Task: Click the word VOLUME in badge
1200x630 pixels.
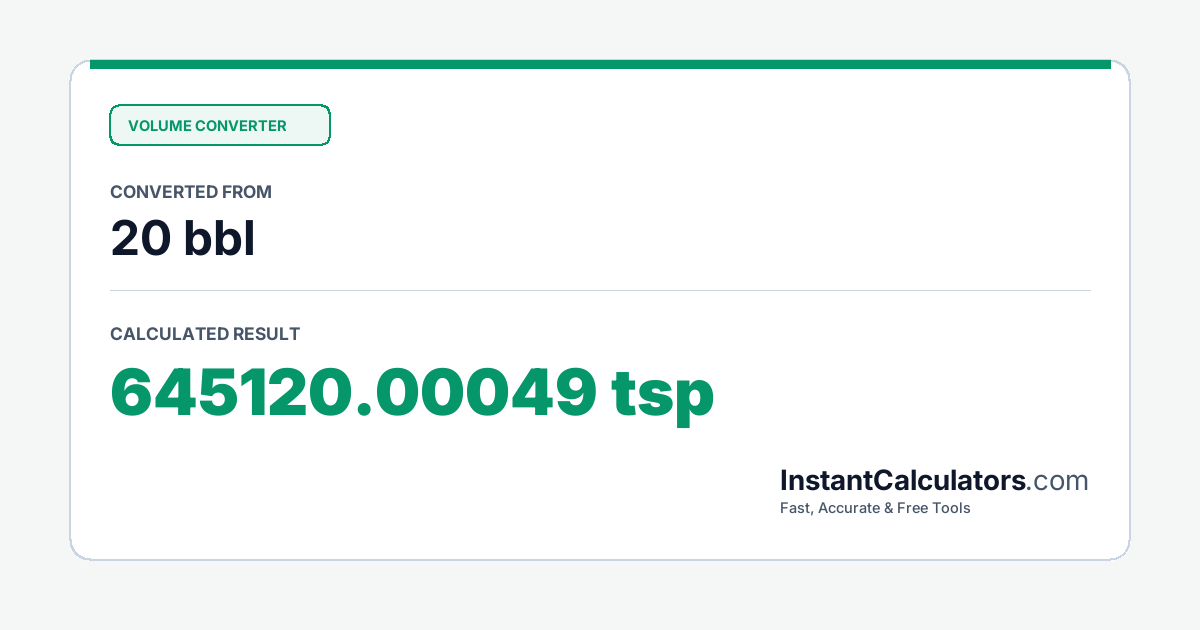Action: (x=159, y=126)
